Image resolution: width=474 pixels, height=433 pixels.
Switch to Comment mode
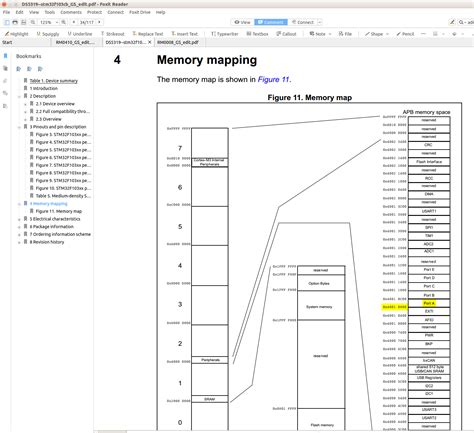click(x=271, y=22)
